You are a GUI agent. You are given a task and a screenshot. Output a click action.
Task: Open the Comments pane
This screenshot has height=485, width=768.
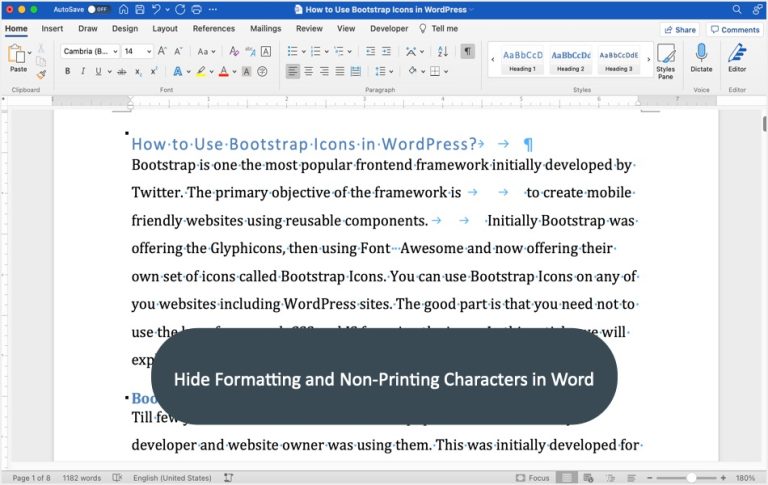click(x=735, y=30)
